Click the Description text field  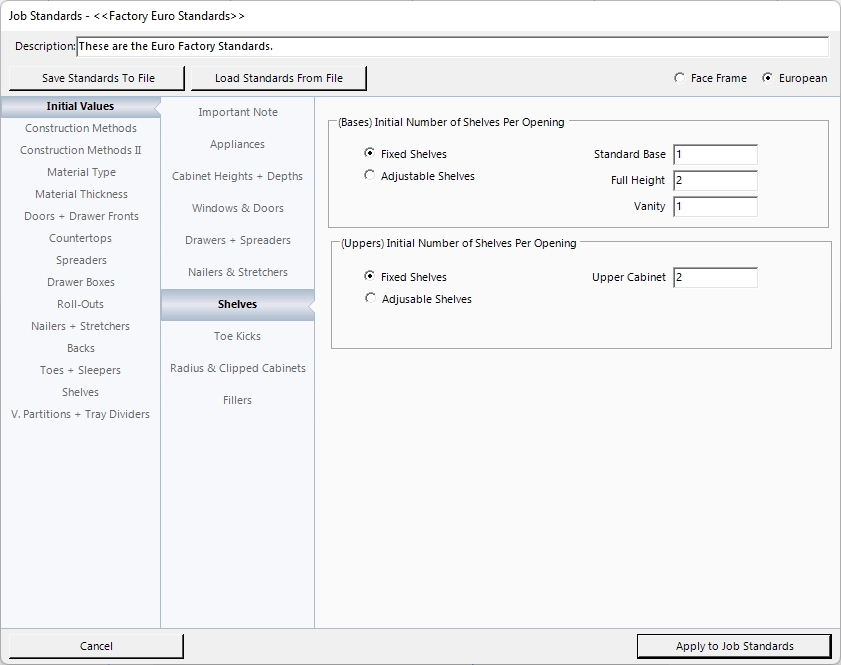point(452,47)
